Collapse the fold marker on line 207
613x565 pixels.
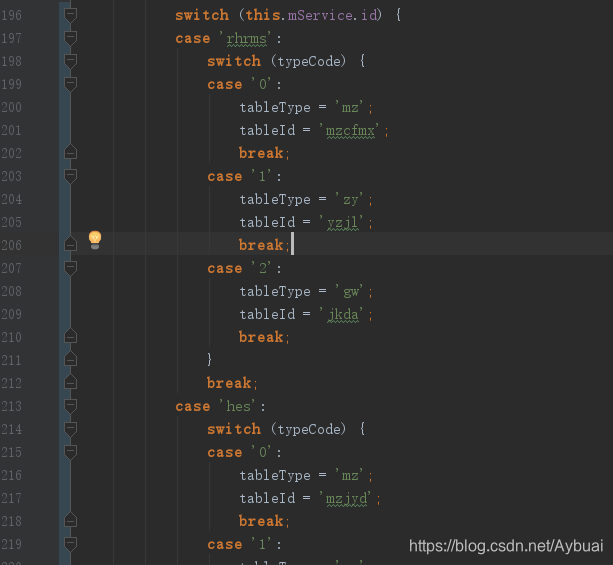(70, 269)
